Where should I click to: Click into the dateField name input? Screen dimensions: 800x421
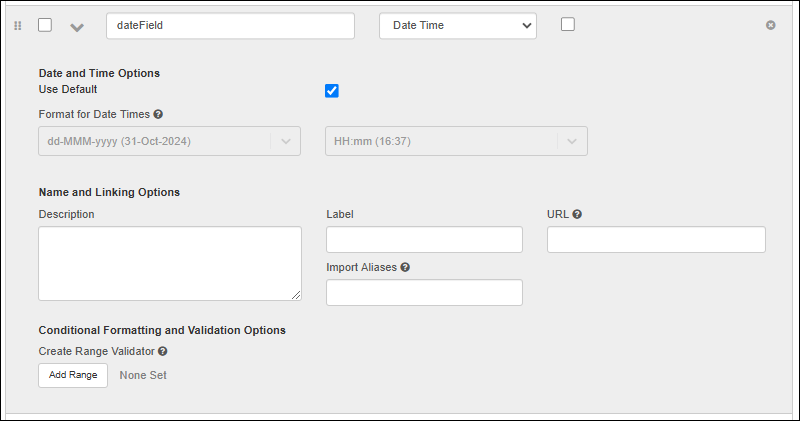[230, 26]
